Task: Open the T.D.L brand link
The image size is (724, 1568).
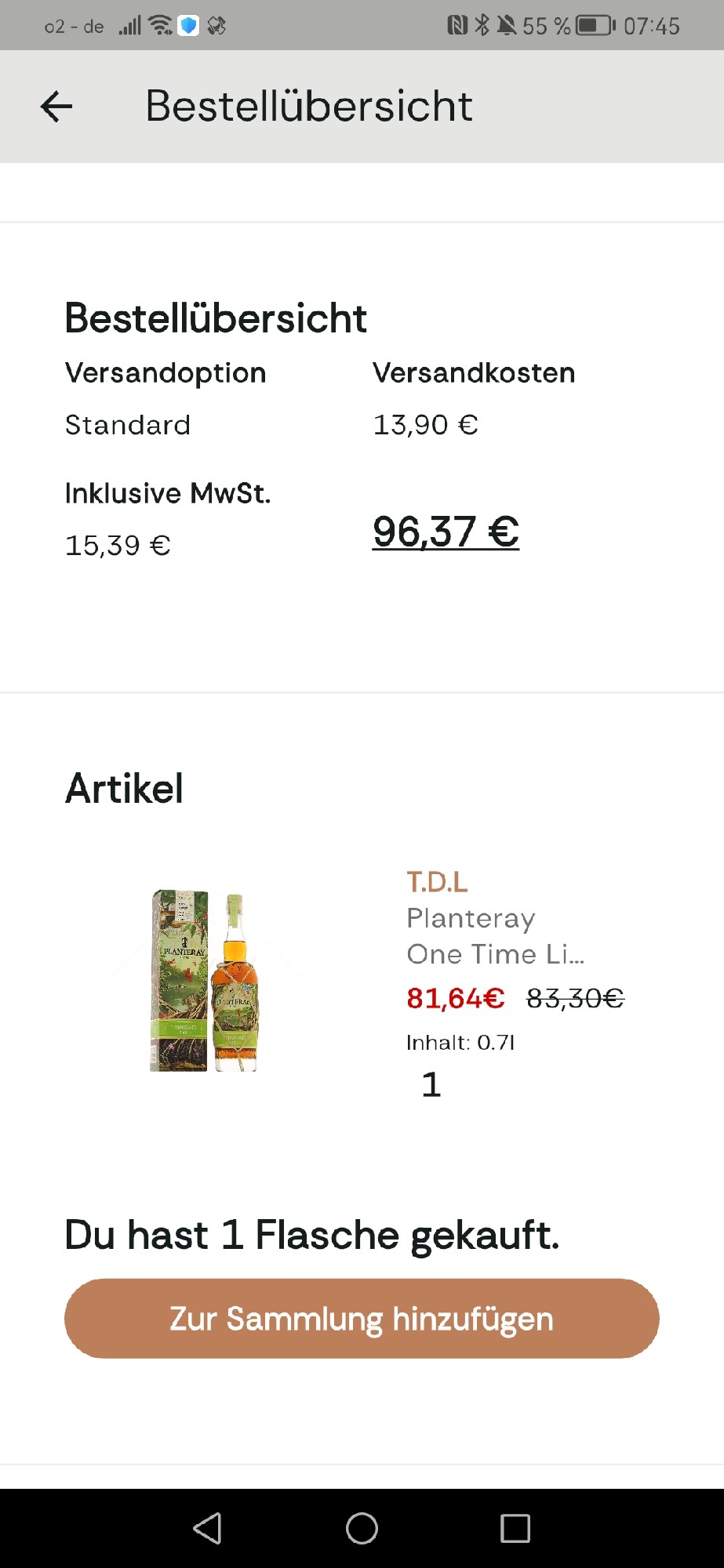Action: pyautogui.click(x=437, y=882)
